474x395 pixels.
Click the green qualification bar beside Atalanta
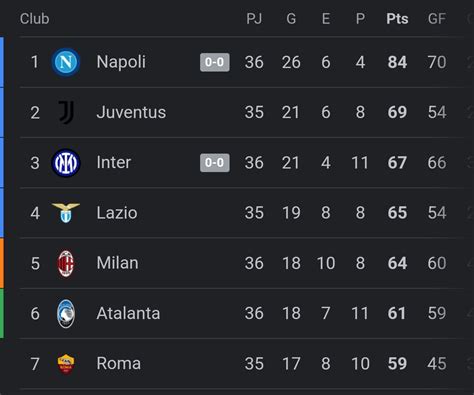coord(2,313)
